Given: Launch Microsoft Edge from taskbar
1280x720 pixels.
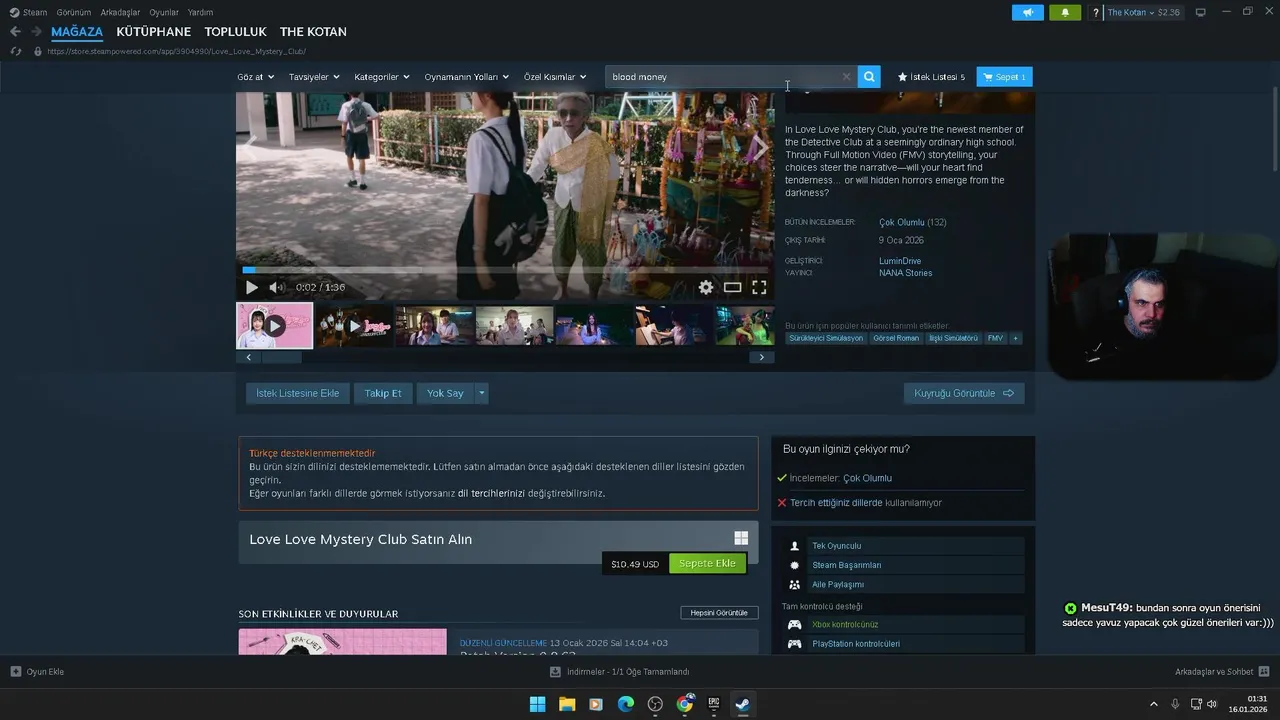Looking at the screenshot, I should pyautogui.click(x=625, y=704).
